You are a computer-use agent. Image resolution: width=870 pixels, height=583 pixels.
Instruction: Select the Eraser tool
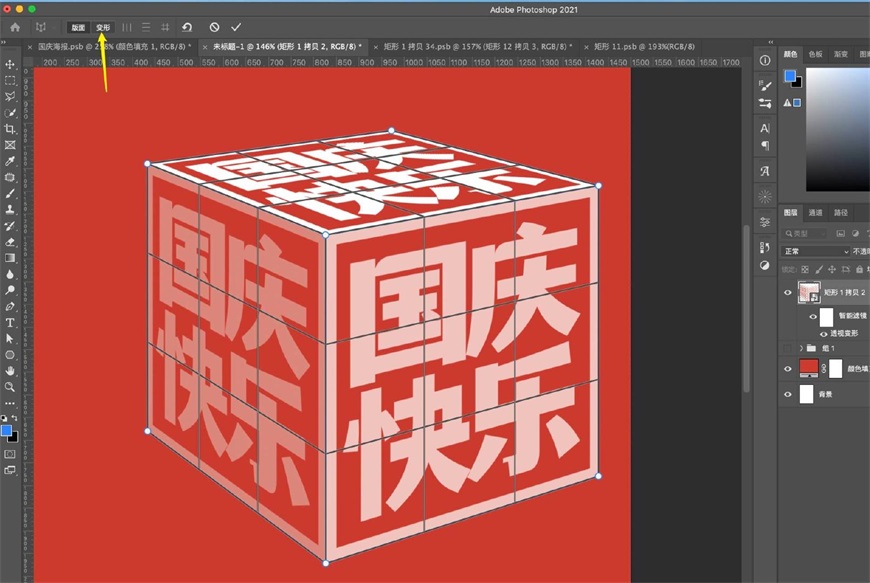coord(10,242)
